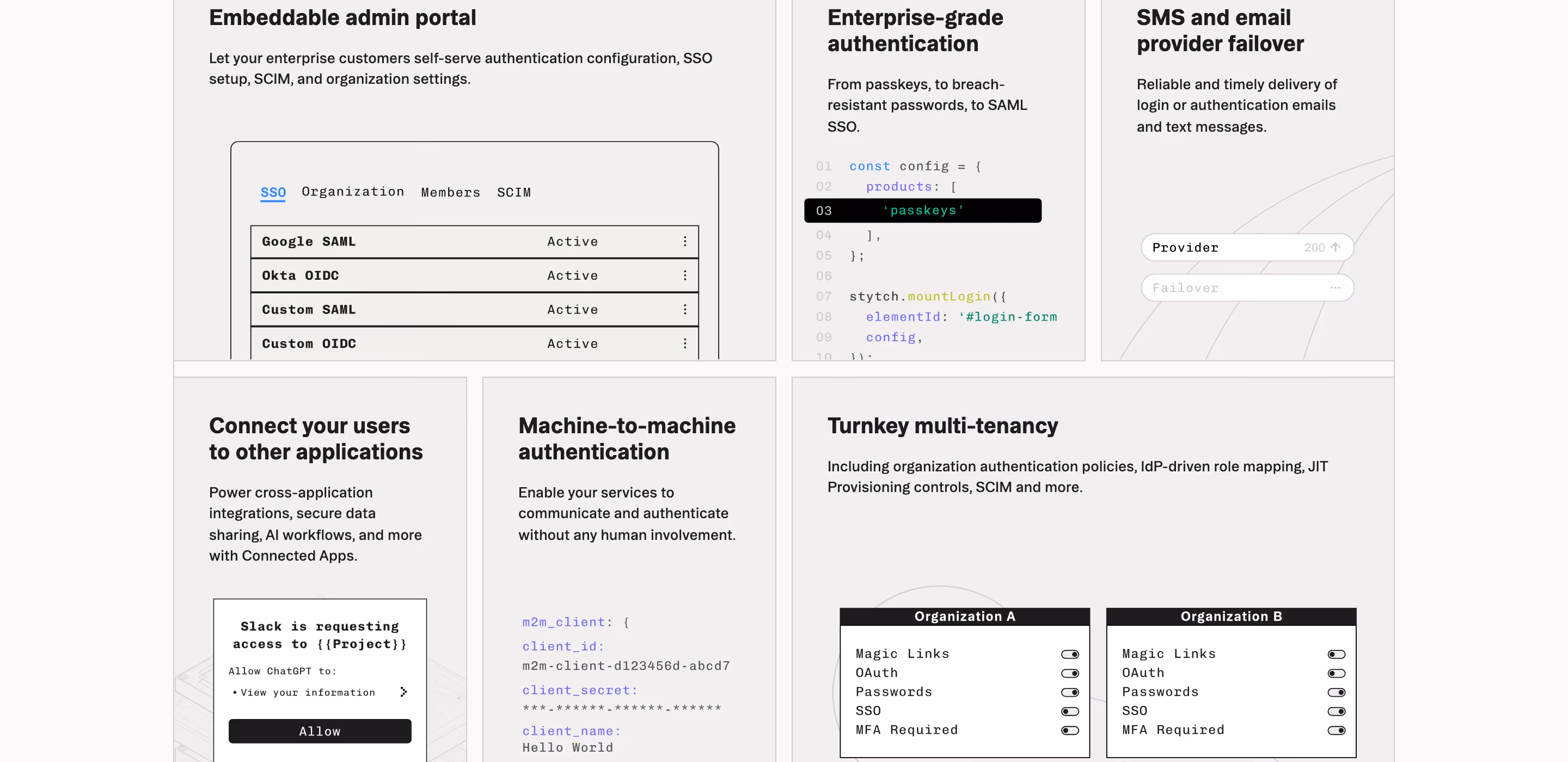Click the Machine-to-machine authentication heading
Screen dimensions: 1568x762
627,439
